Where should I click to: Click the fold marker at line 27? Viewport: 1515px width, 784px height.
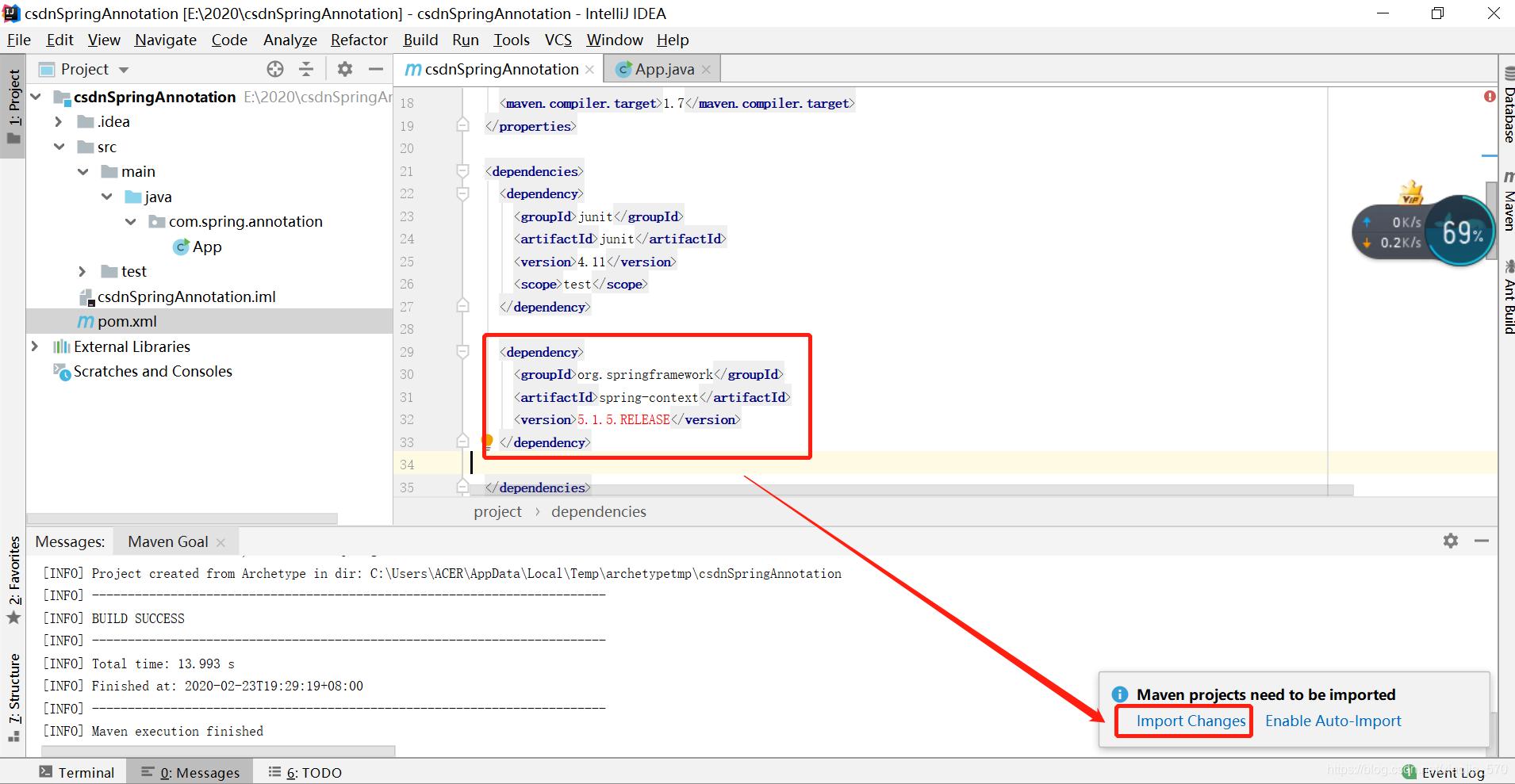pos(462,306)
